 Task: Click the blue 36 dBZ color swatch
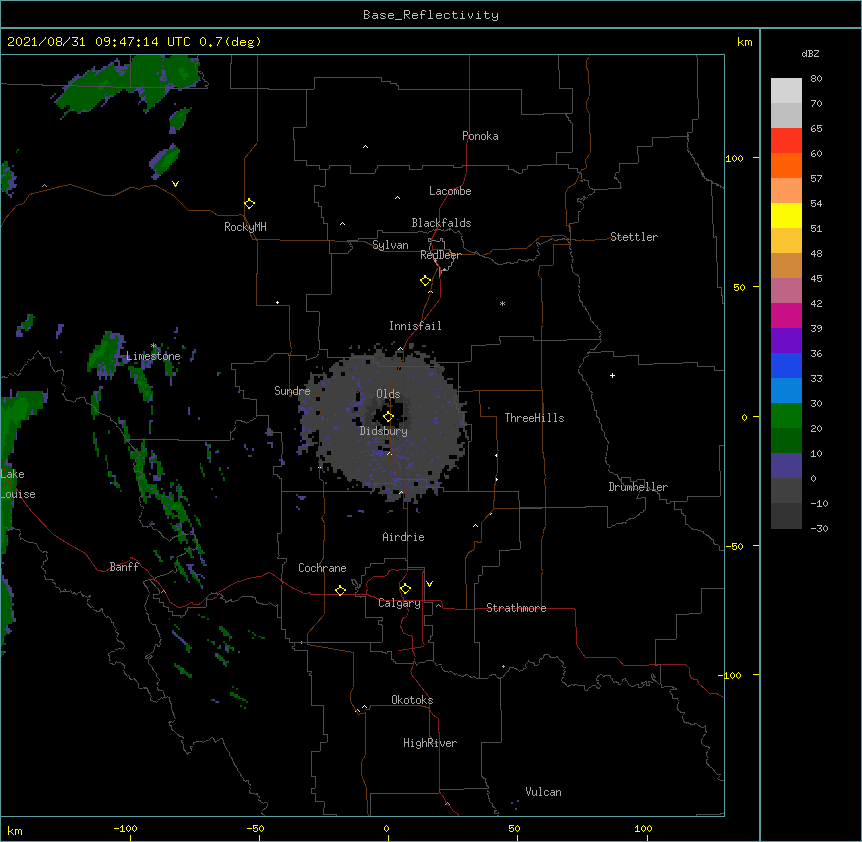tap(786, 365)
